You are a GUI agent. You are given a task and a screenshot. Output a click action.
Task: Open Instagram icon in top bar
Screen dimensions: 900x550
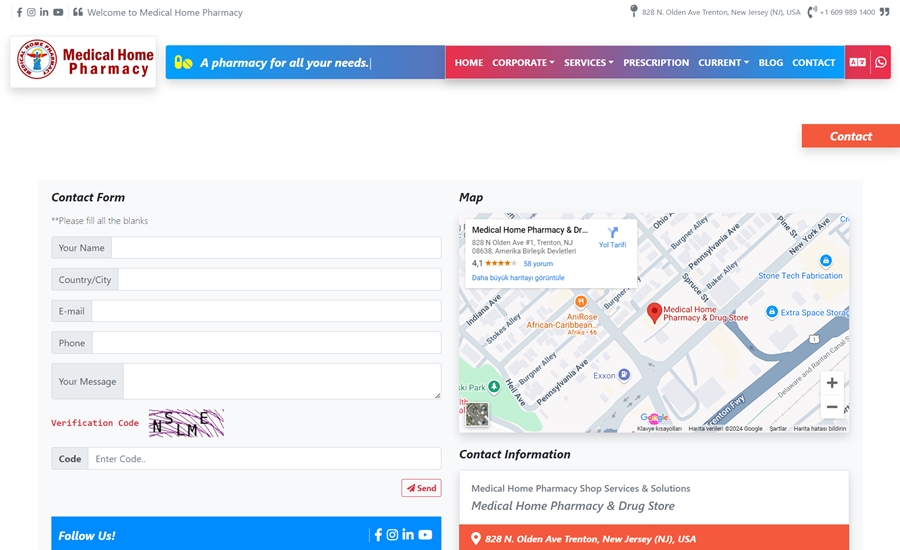[32, 12]
